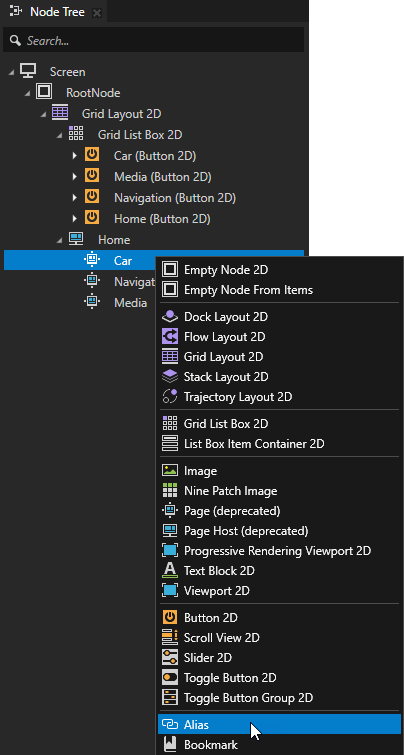Collapse the Home page host node
404x755 pixels.
pos(59,240)
